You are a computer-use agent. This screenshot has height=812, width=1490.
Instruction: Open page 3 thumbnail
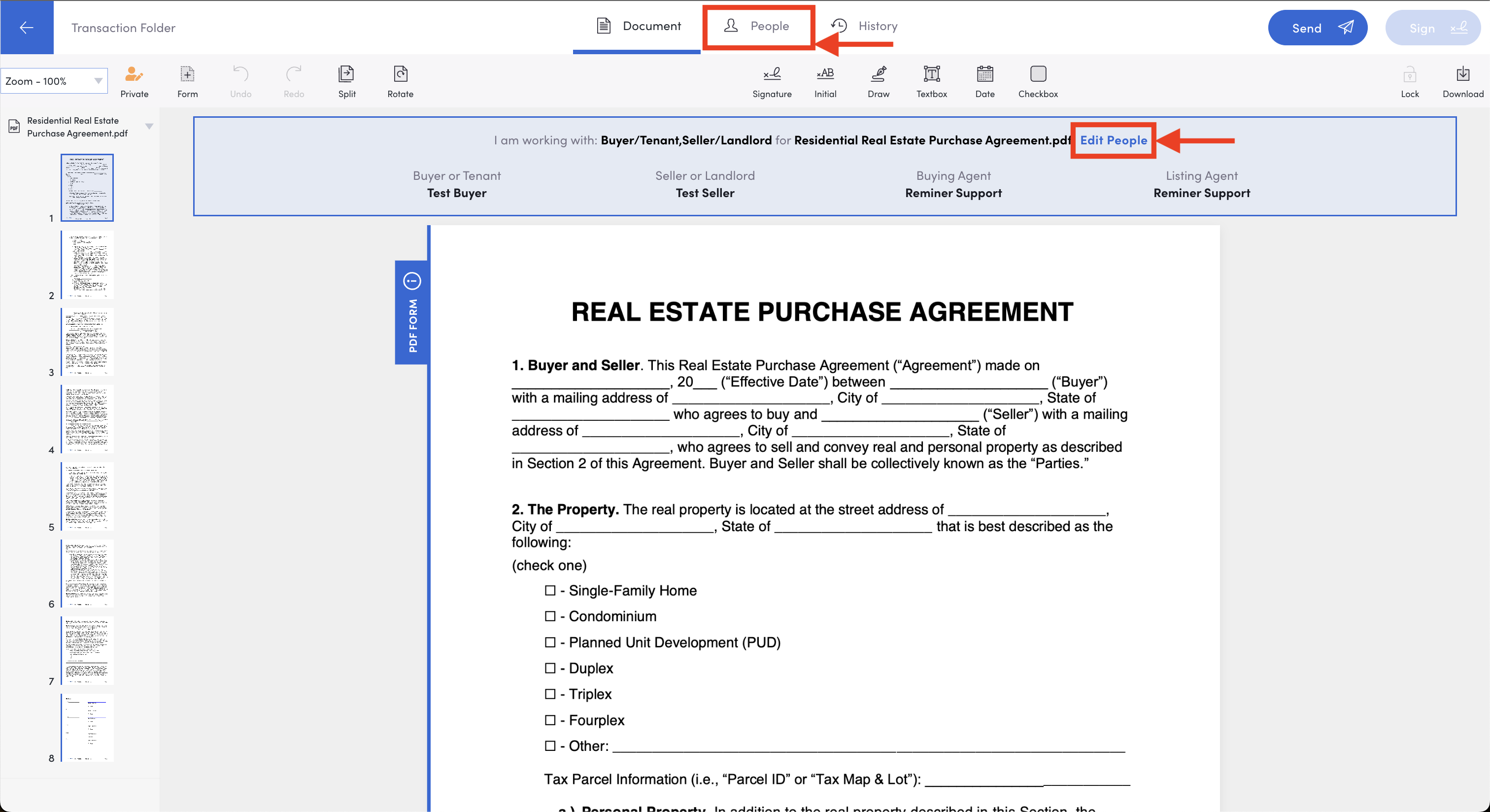(87, 341)
